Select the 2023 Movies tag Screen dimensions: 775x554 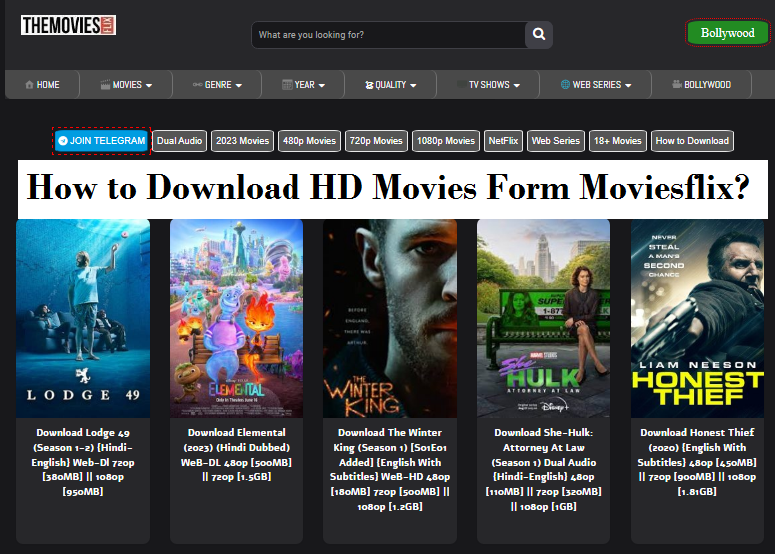point(242,141)
